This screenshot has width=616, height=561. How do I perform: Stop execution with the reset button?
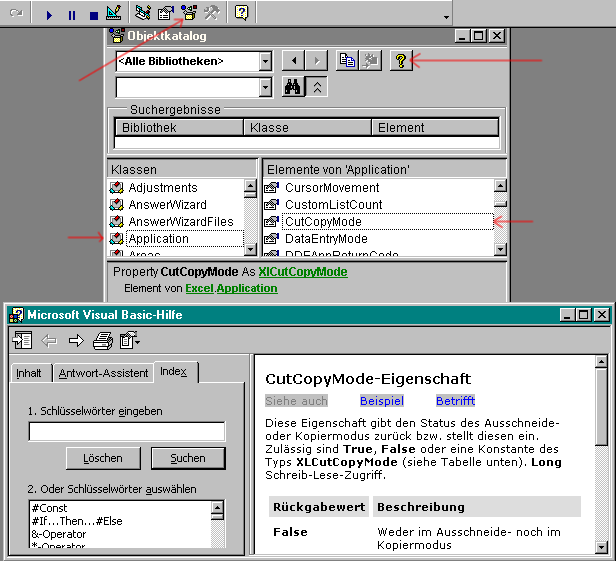[x=94, y=15]
